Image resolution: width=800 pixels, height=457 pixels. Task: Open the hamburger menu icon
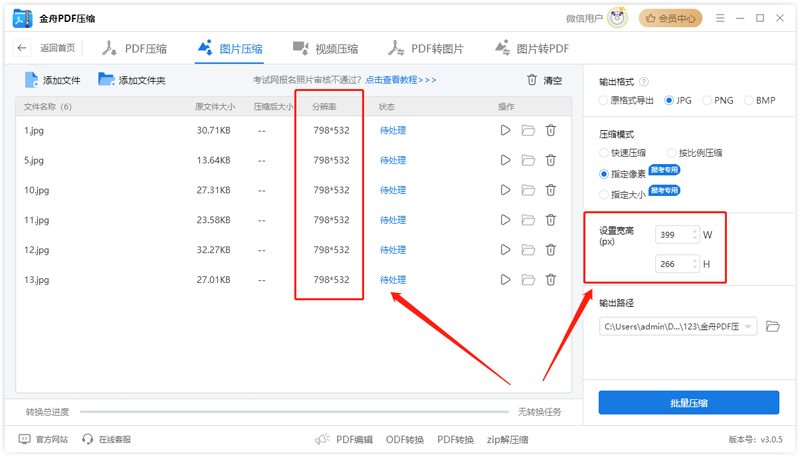coord(720,18)
